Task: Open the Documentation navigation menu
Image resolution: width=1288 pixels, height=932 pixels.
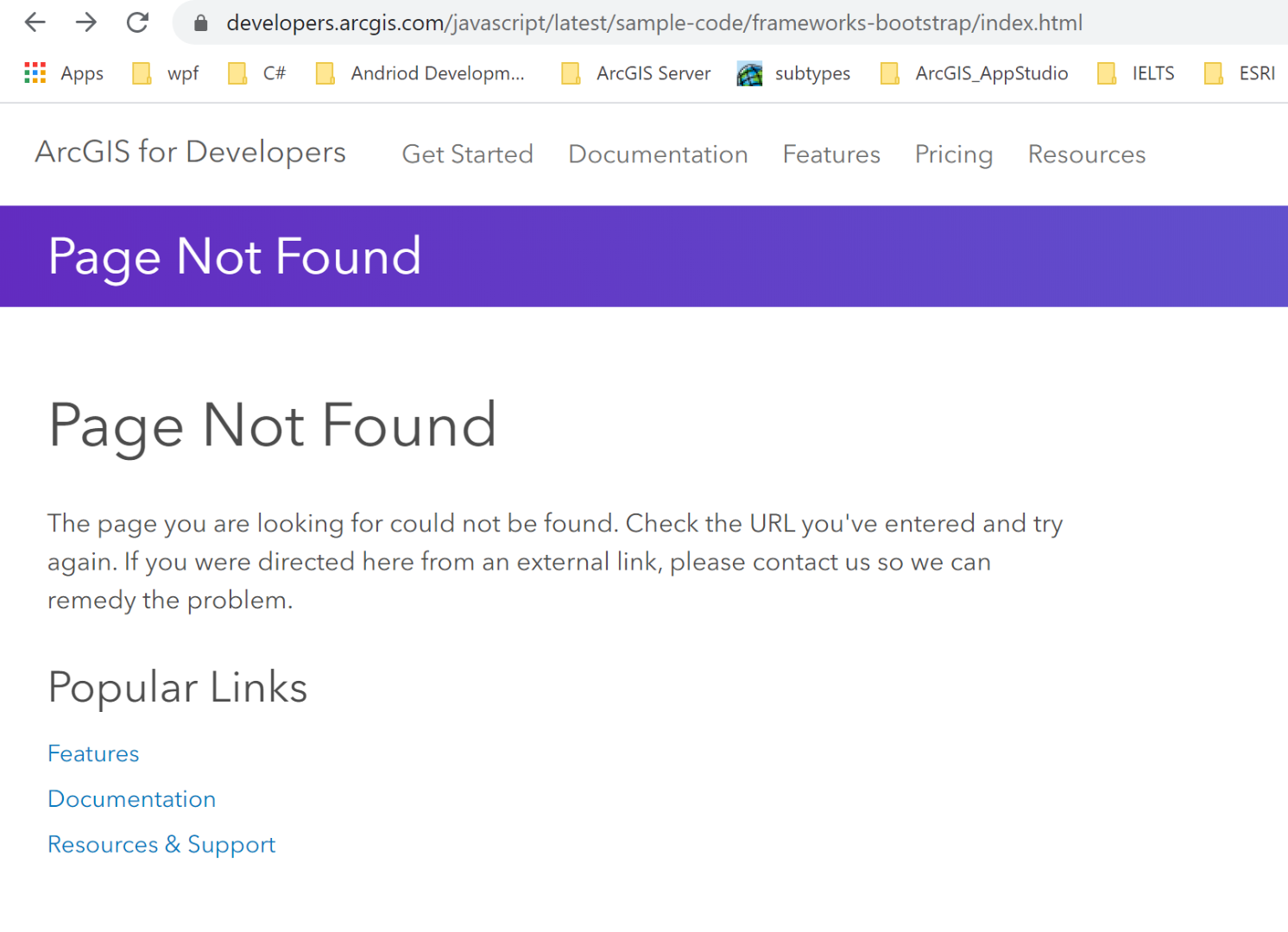Action: click(x=658, y=154)
